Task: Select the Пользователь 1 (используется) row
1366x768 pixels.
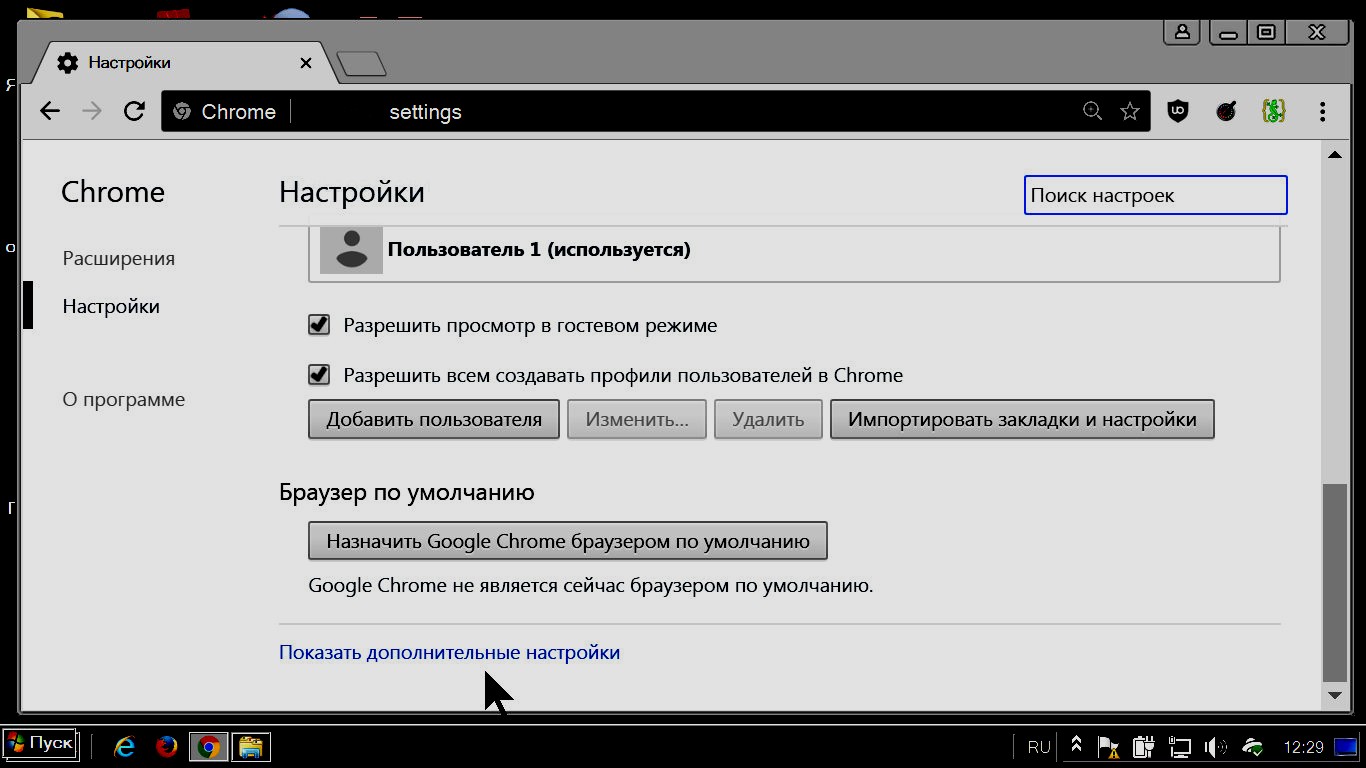Action: pyautogui.click(x=794, y=250)
